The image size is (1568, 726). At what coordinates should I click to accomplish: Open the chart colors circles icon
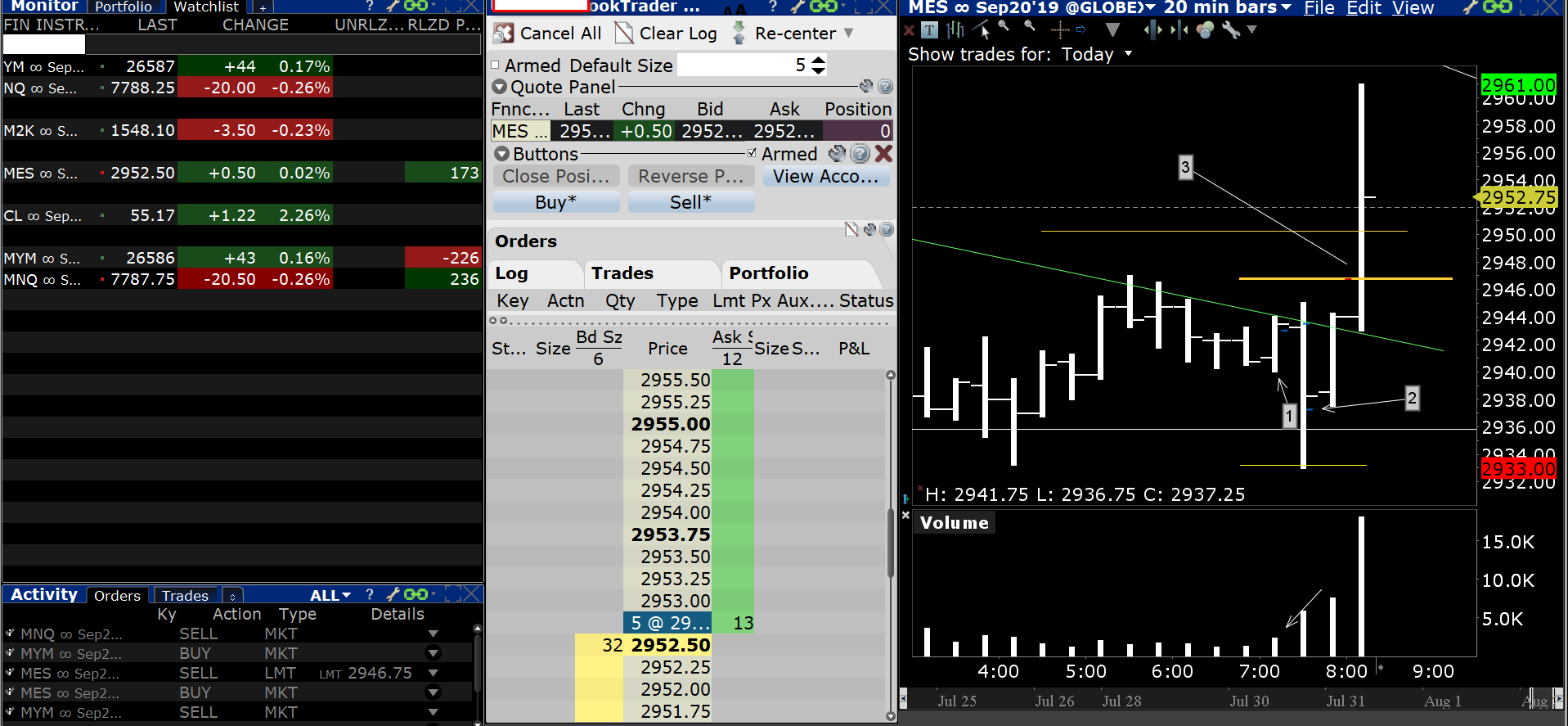tap(1205, 30)
